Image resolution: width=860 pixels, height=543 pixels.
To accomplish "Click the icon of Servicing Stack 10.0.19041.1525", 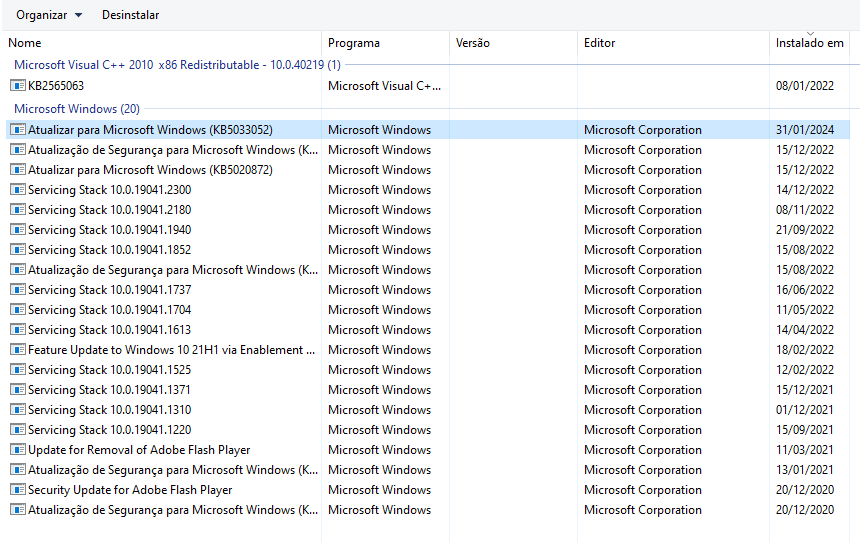I will coord(18,370).
